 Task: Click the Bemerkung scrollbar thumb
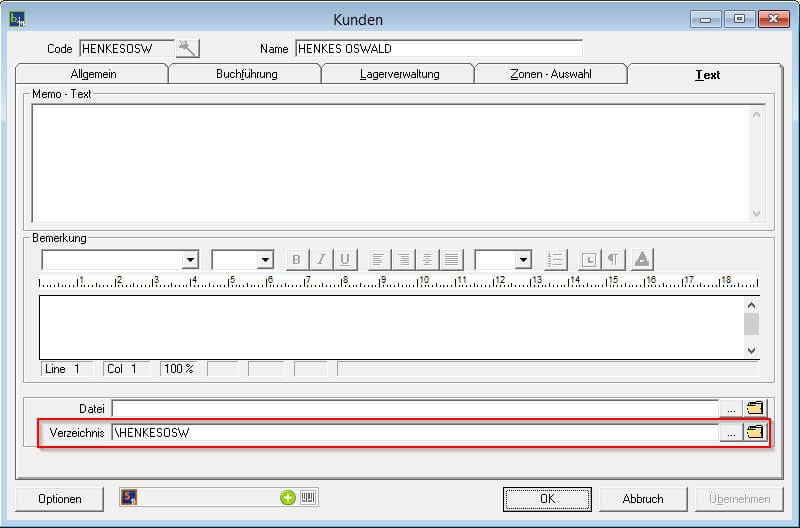[x=752, y=324]
